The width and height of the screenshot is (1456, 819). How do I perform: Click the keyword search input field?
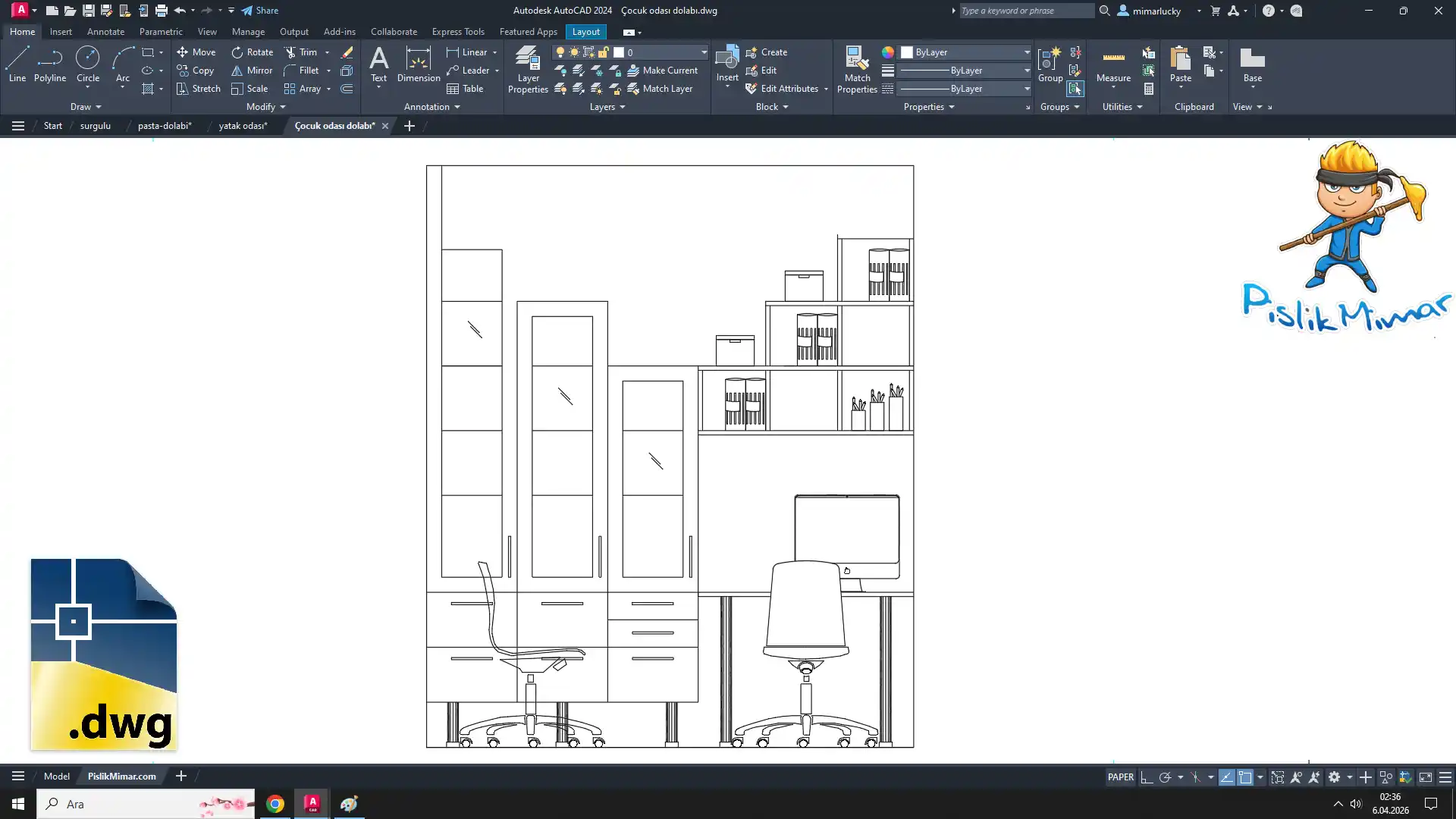pyautogui.click(x=1026, y=11)
